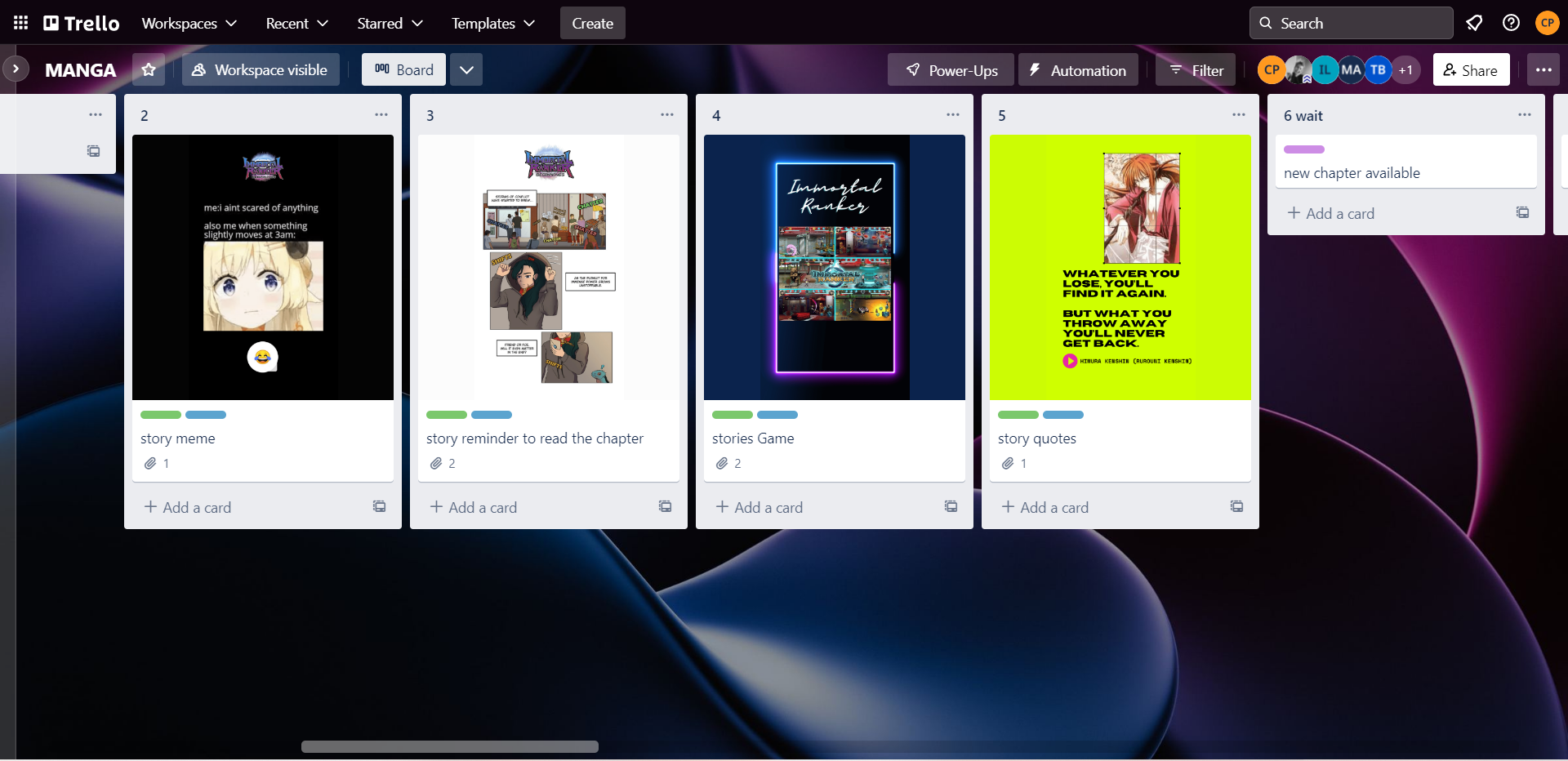Click green label on stories Game card
The height and width of the screenshot is (761, 1568).
click(733, 415)
